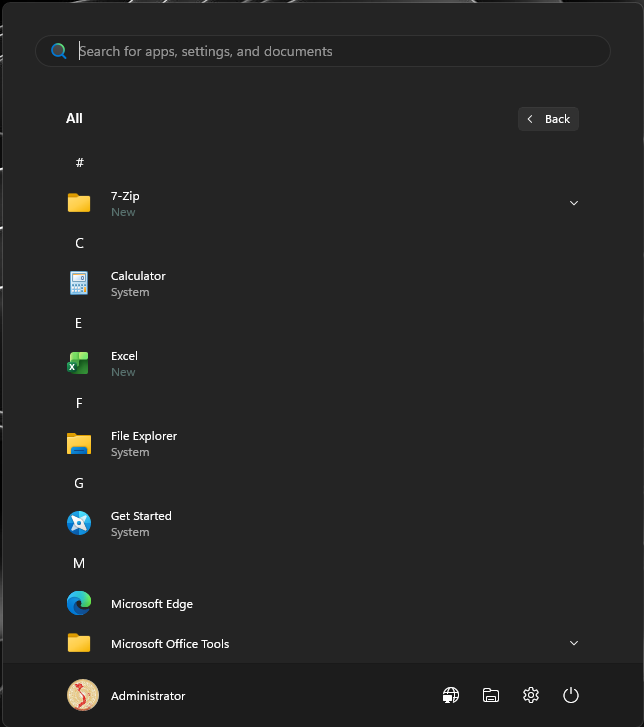Launch Calculator via its icon
Viewport: 644px width, 727px height.
[79, 283]
